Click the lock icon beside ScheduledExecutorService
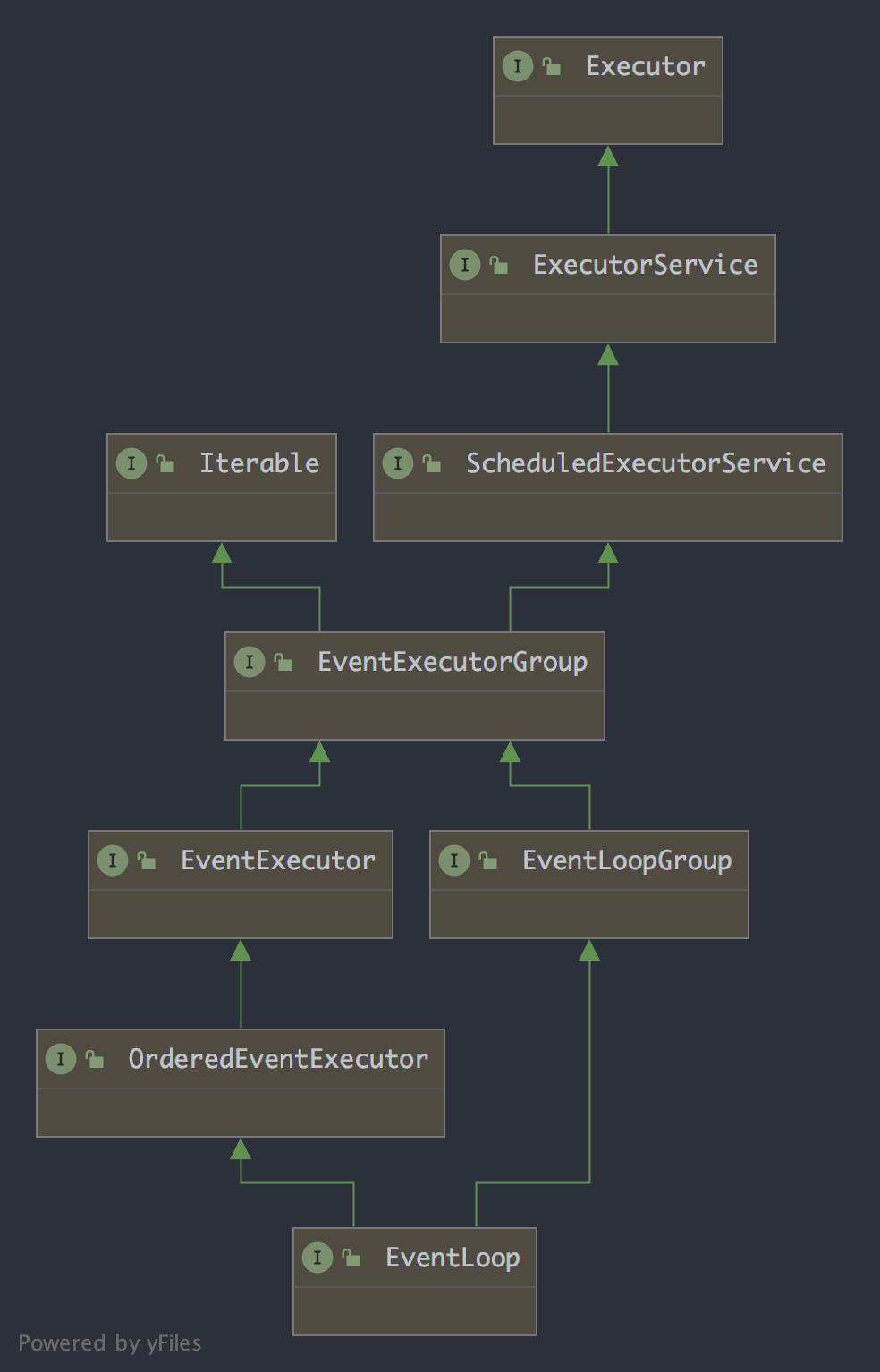 tap(432, 463)
